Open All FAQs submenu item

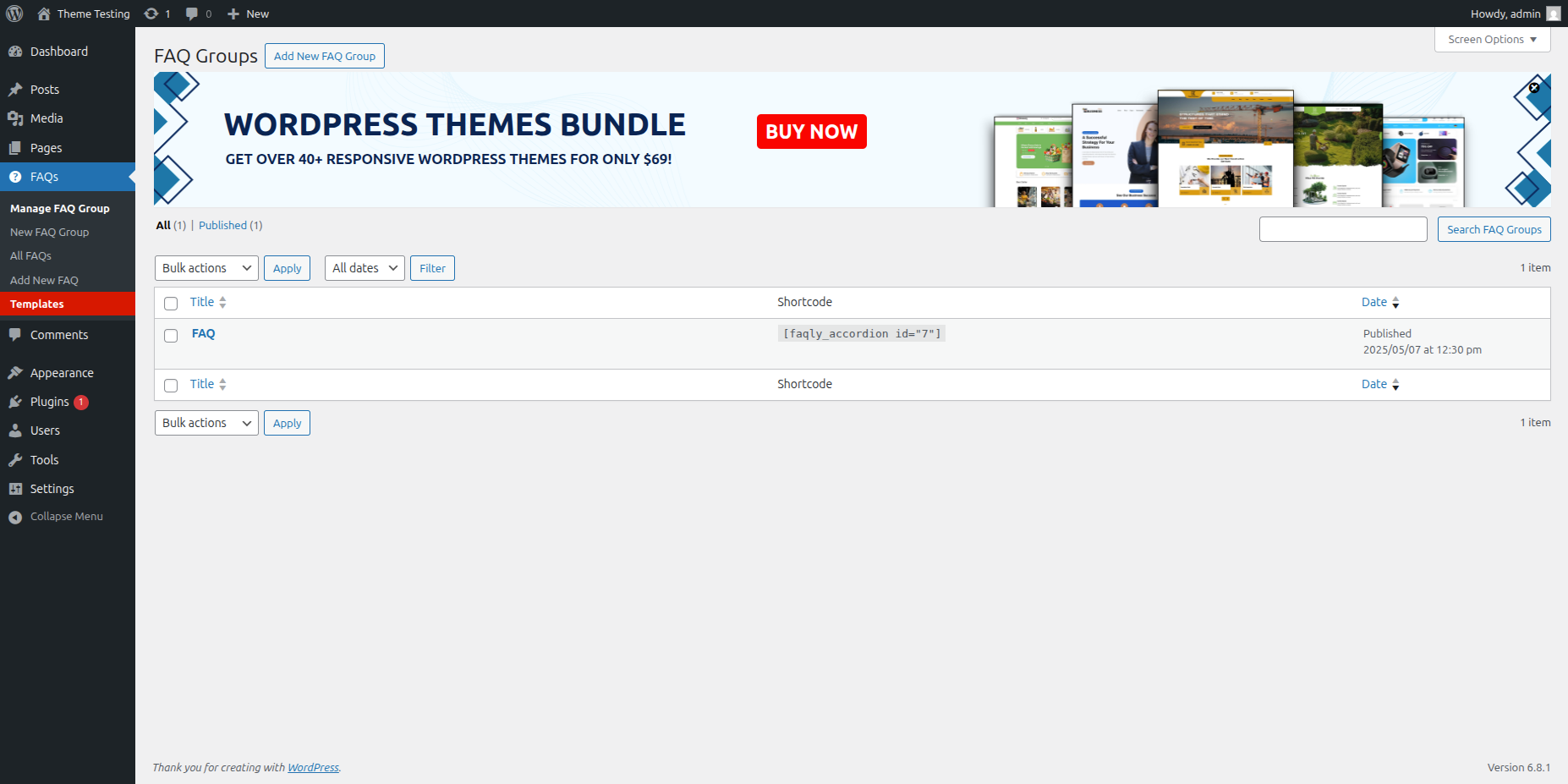[68, 255]
